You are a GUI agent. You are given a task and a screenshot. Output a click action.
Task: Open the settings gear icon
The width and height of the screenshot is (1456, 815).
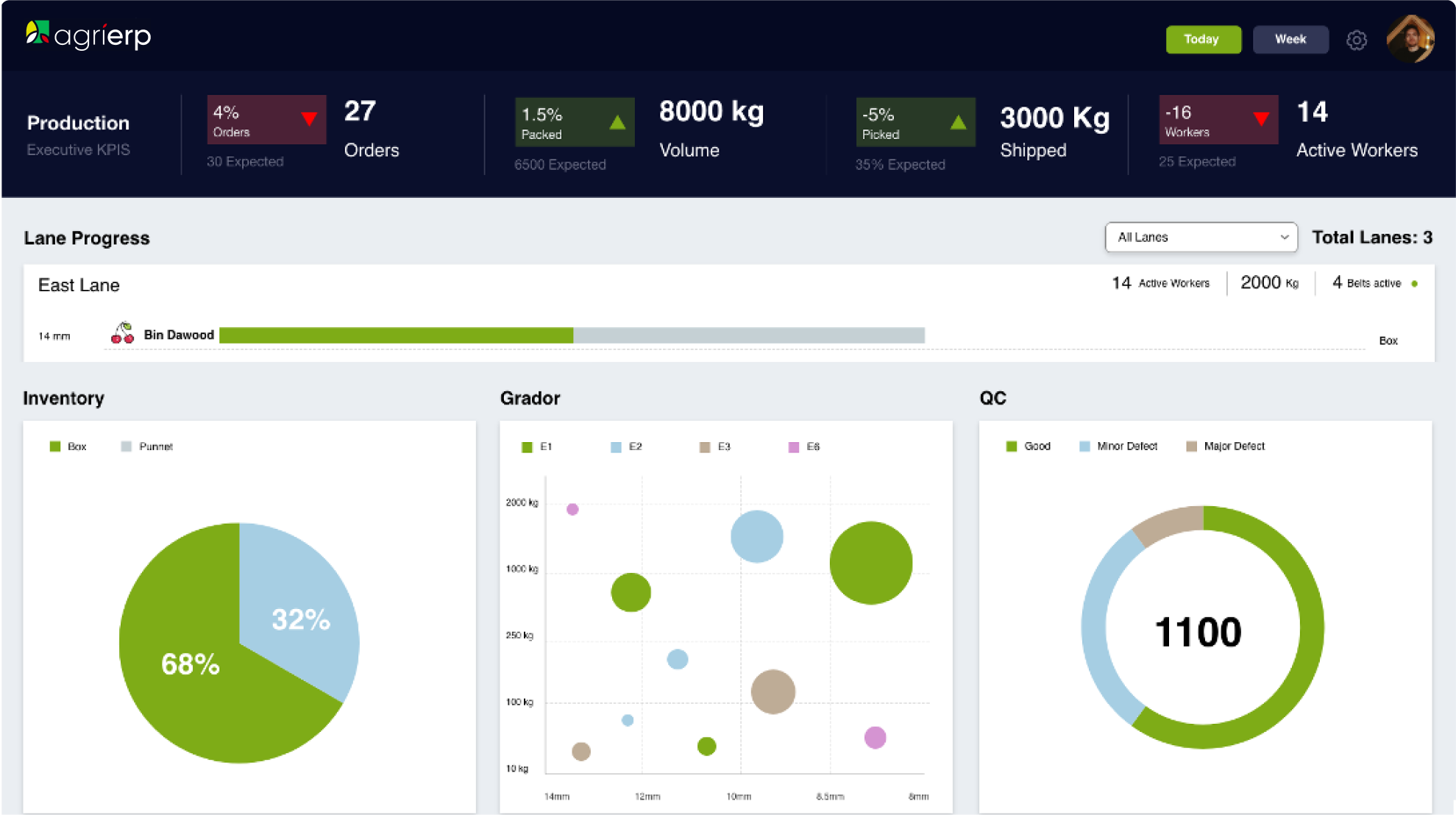(1356, 40)
